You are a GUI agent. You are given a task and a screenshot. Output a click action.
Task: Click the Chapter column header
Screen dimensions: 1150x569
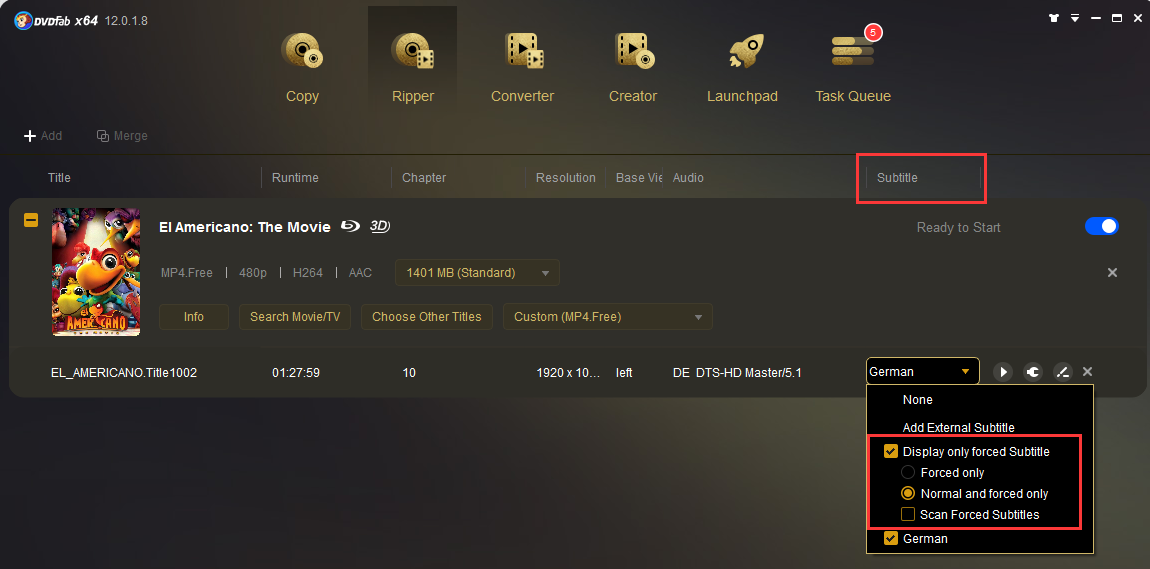[424, 177]
